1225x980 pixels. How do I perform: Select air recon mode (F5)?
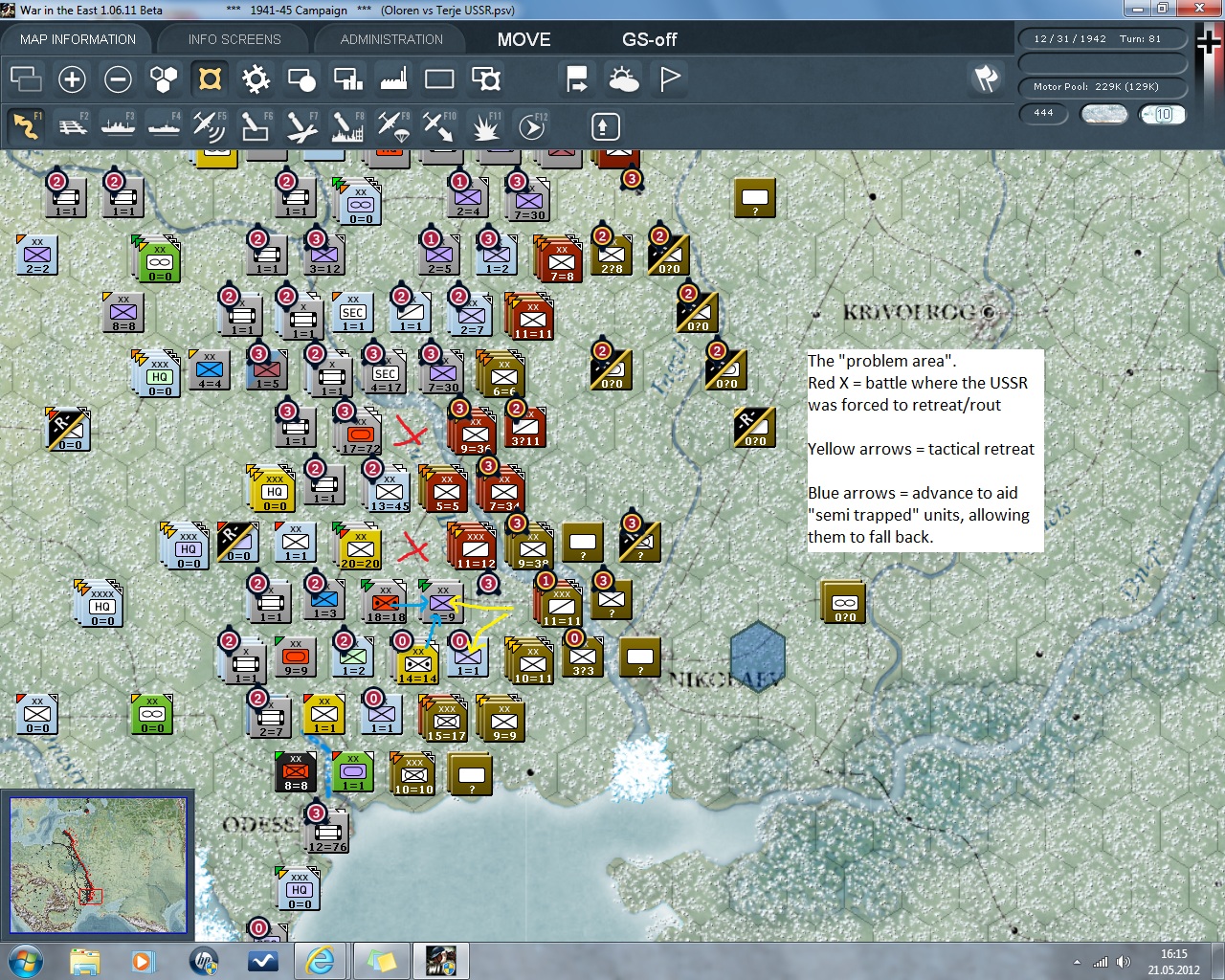tap(209, 126)
